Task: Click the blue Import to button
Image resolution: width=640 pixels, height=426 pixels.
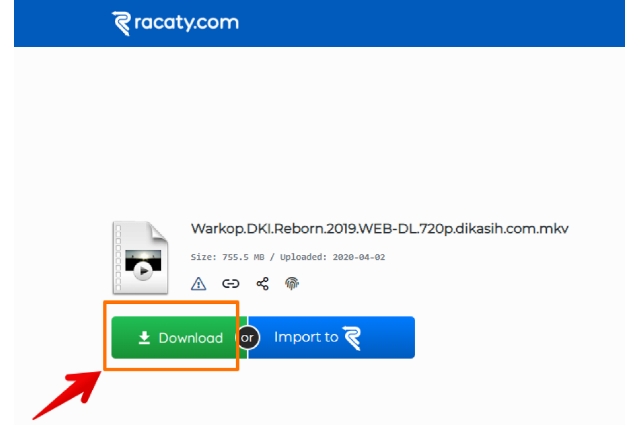Action: (331, 337)
